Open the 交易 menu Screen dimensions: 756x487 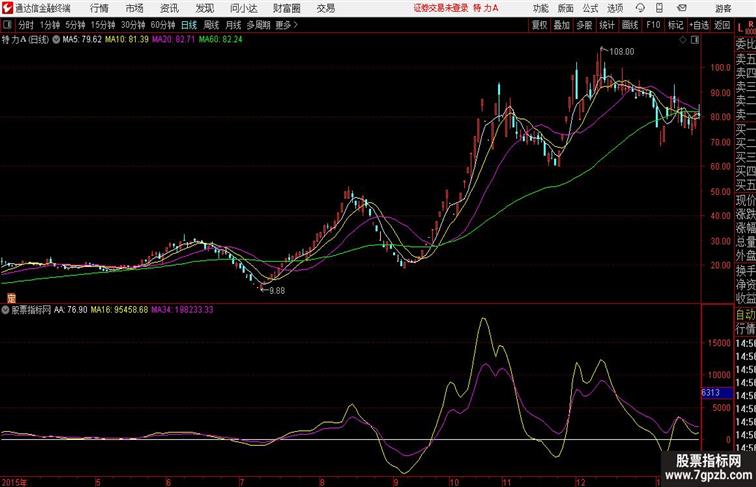pyautogui.click(x=325, y=8)
